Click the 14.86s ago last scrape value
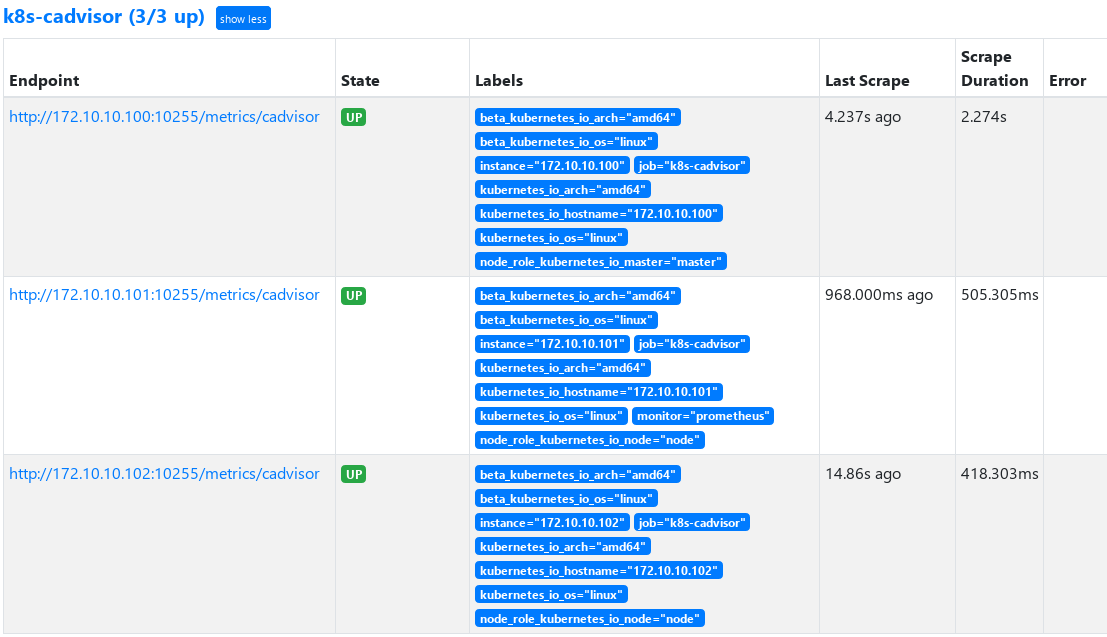 coord(863,473)
